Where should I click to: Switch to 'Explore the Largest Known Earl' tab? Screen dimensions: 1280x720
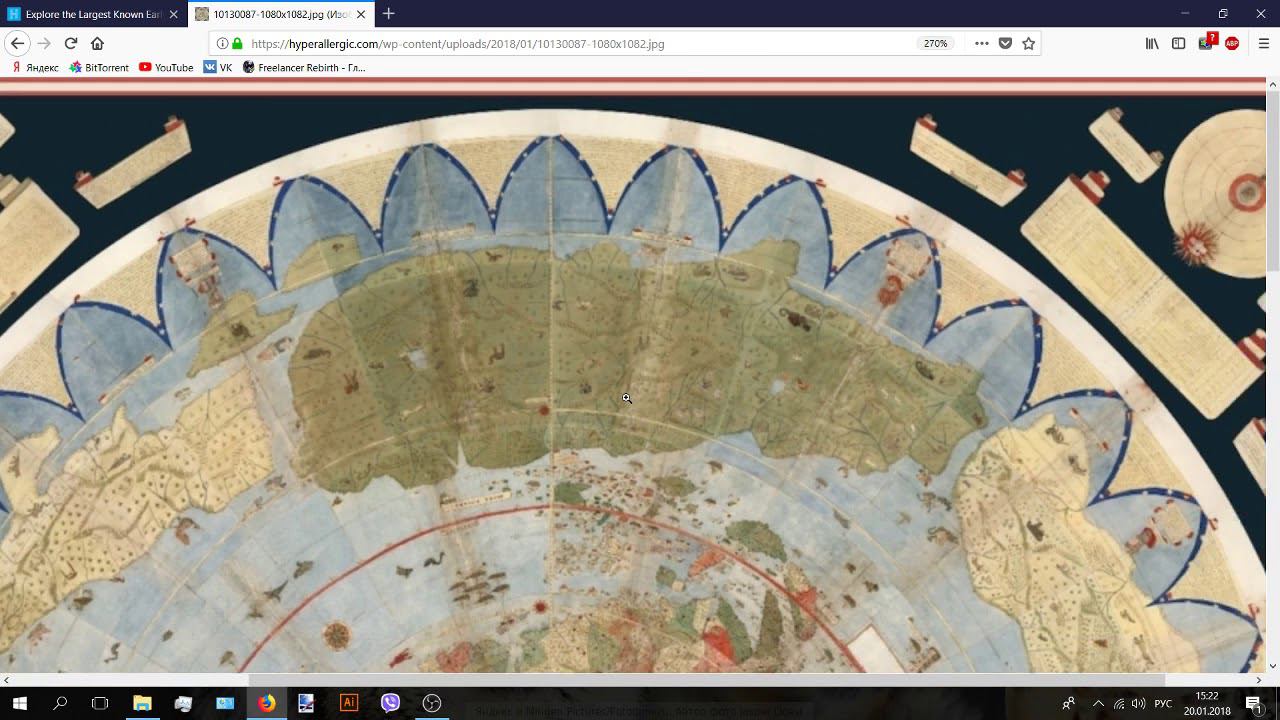coord(93,14)
